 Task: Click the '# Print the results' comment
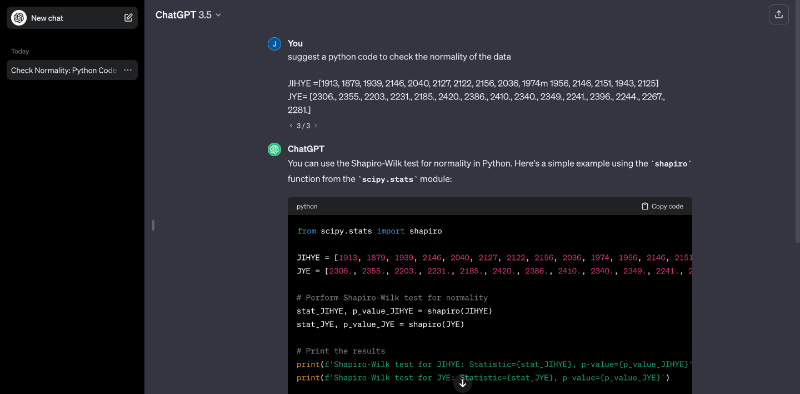pos(341,351)
